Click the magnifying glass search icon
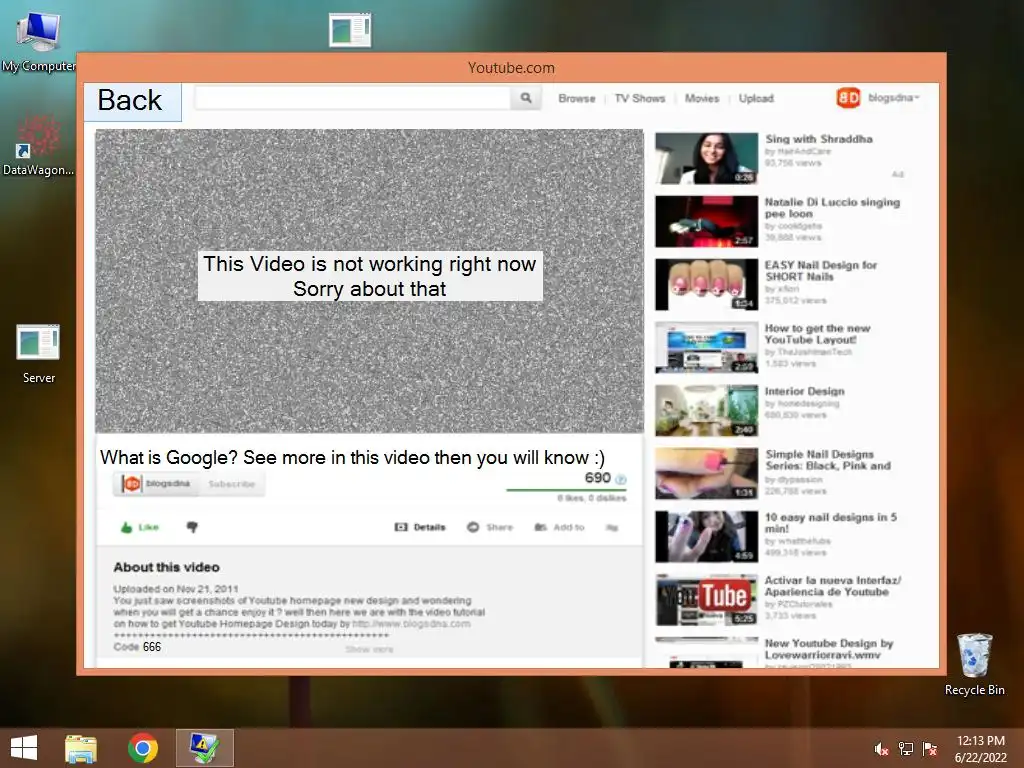The image size is (1024, 768). click(x=526, y=98)
